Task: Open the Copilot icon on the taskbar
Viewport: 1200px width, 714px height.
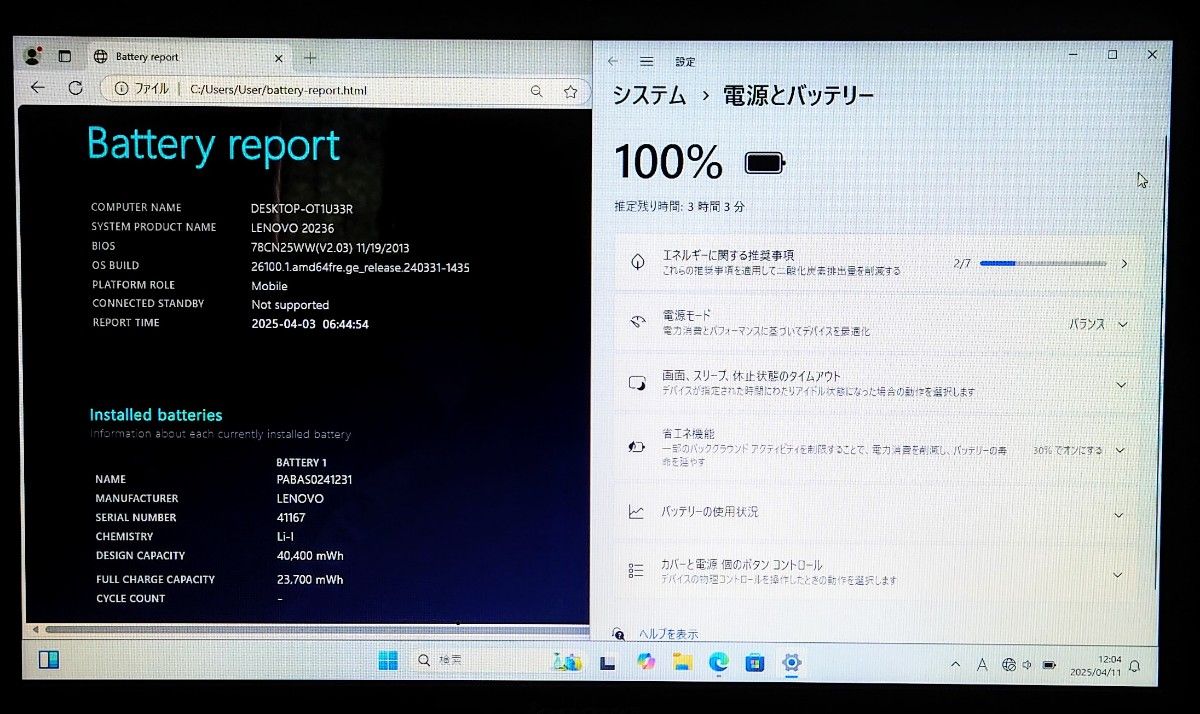Action: coord(645,661)
